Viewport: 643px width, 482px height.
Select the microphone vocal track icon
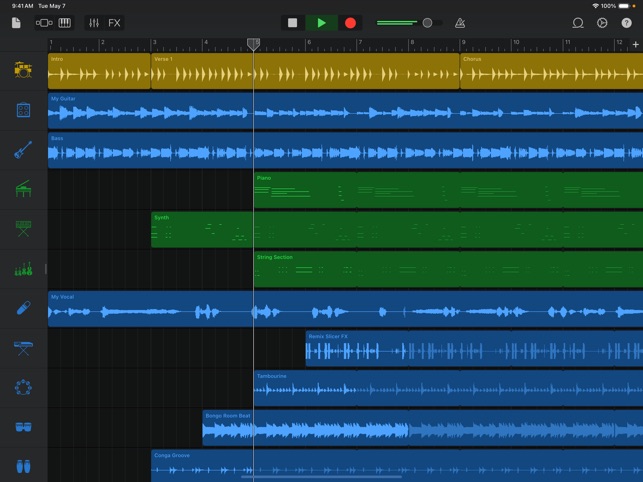(23, 309)
